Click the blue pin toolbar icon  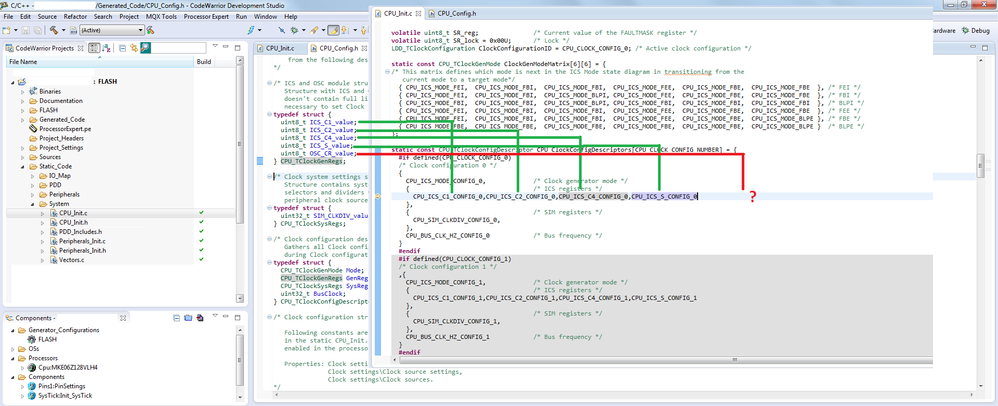281,30
